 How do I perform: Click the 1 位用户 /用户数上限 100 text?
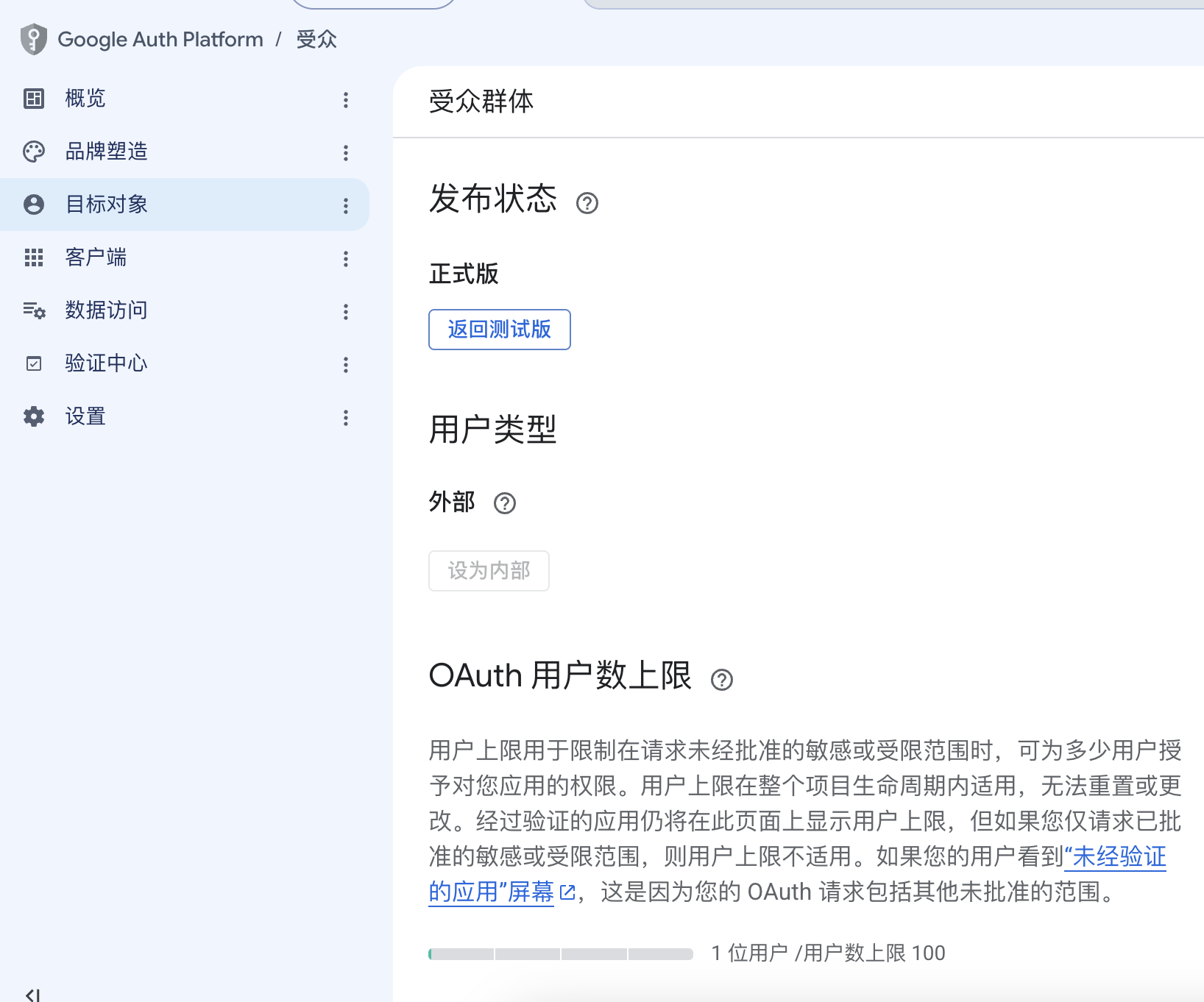(829, 953)
